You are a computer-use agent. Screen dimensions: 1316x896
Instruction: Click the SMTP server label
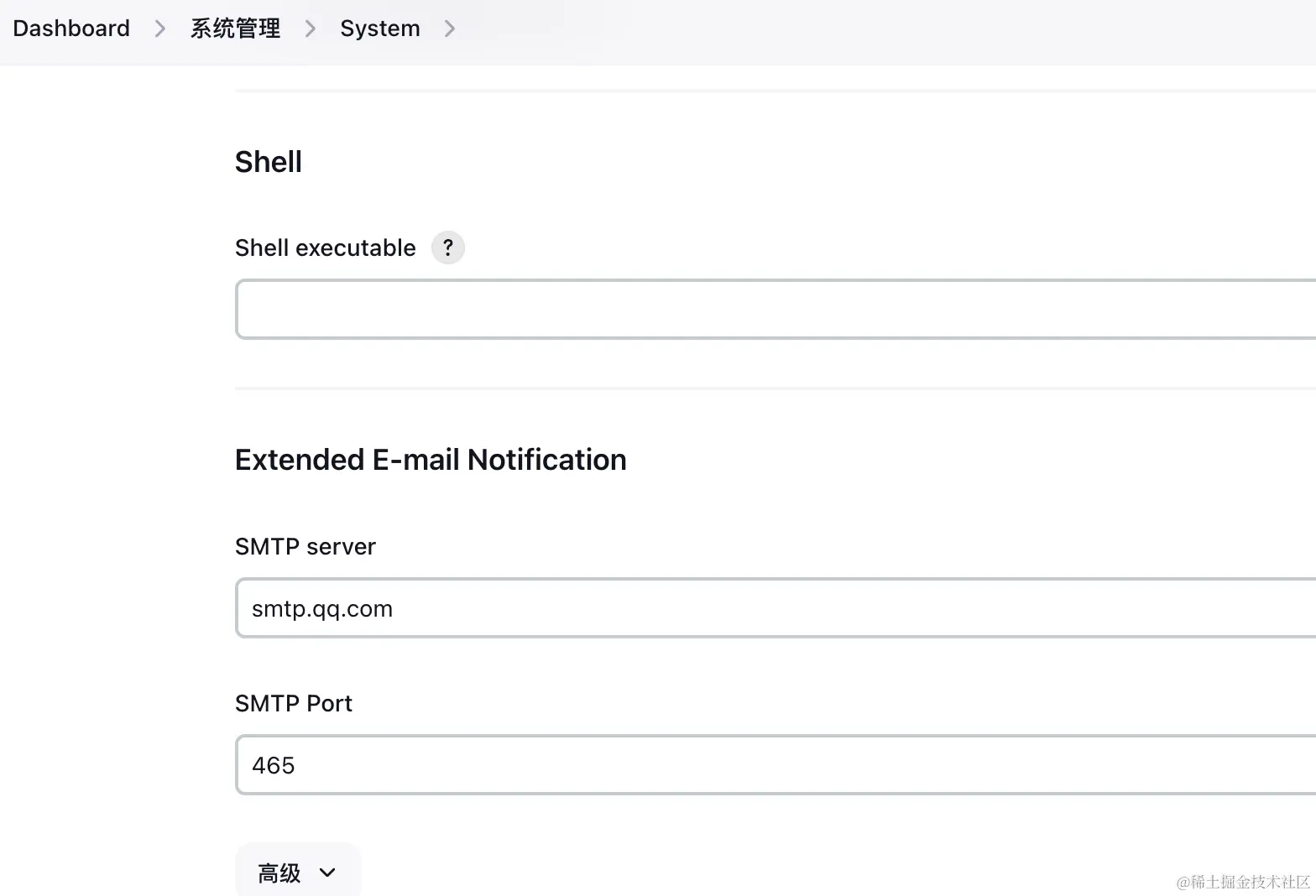point(305,547)
